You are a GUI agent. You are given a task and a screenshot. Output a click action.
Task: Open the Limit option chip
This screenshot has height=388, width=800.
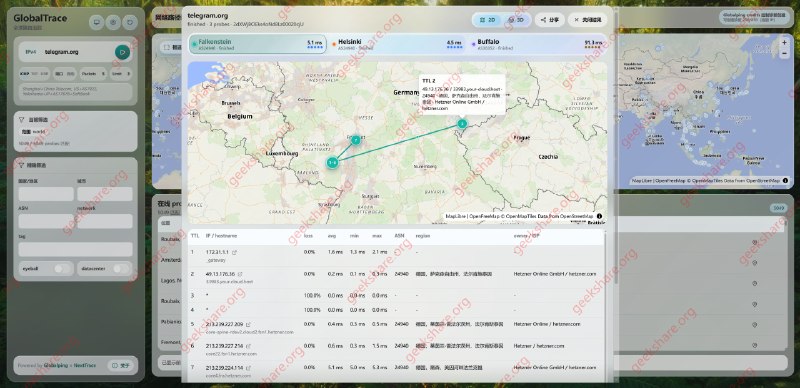tap(120, 74)
